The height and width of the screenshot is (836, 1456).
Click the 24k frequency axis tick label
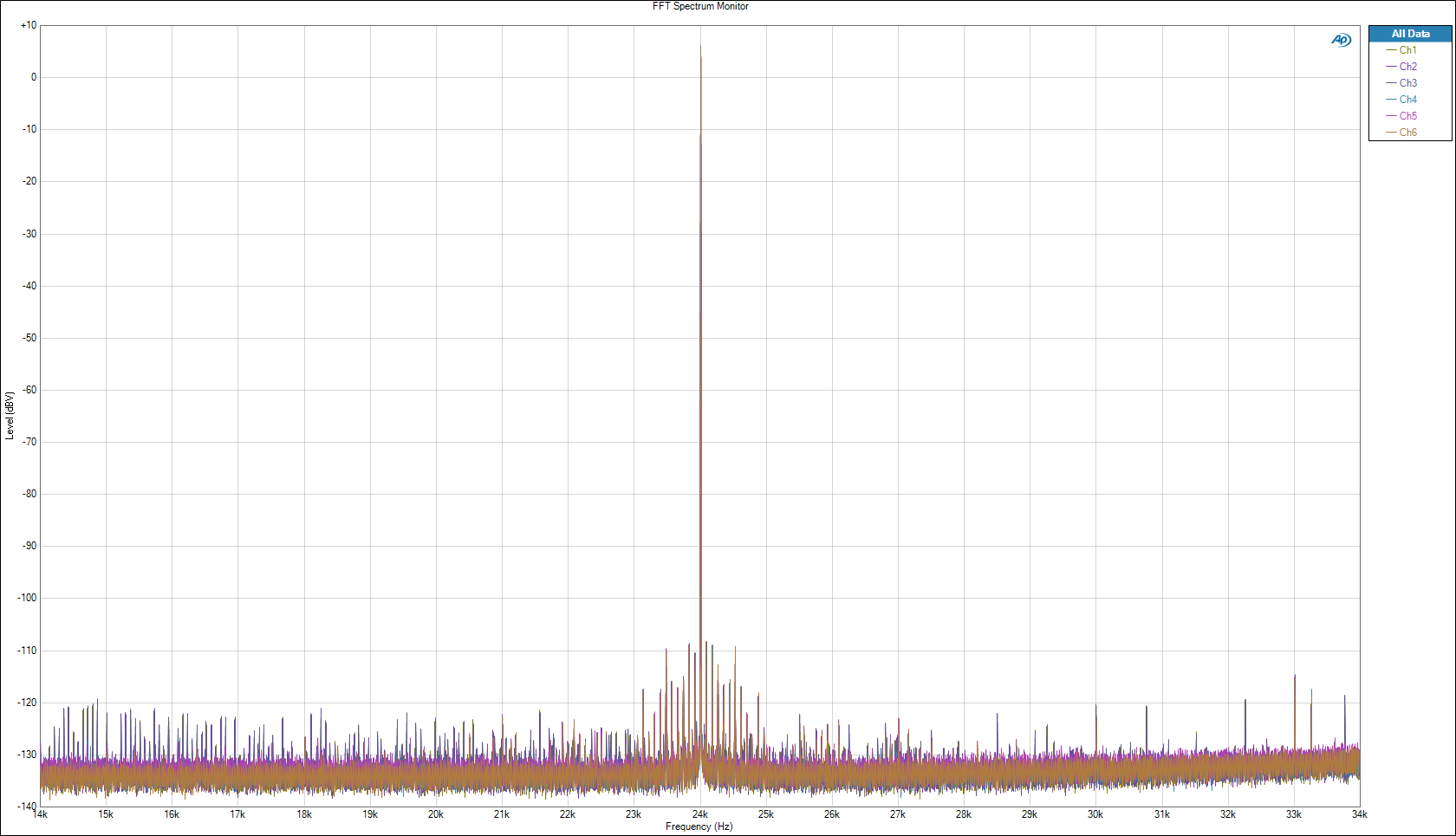point(700,814)
